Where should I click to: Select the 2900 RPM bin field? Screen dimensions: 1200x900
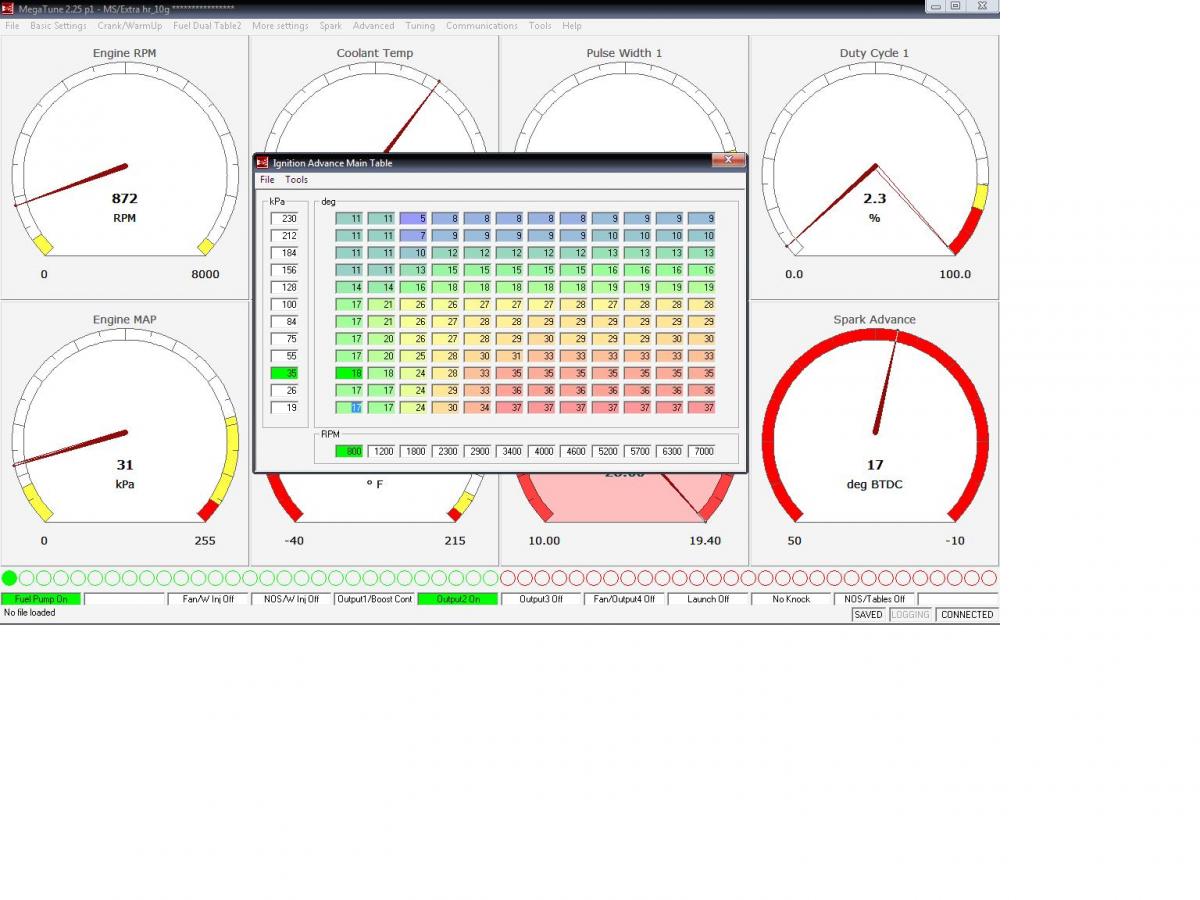click(x=477, y=451)
